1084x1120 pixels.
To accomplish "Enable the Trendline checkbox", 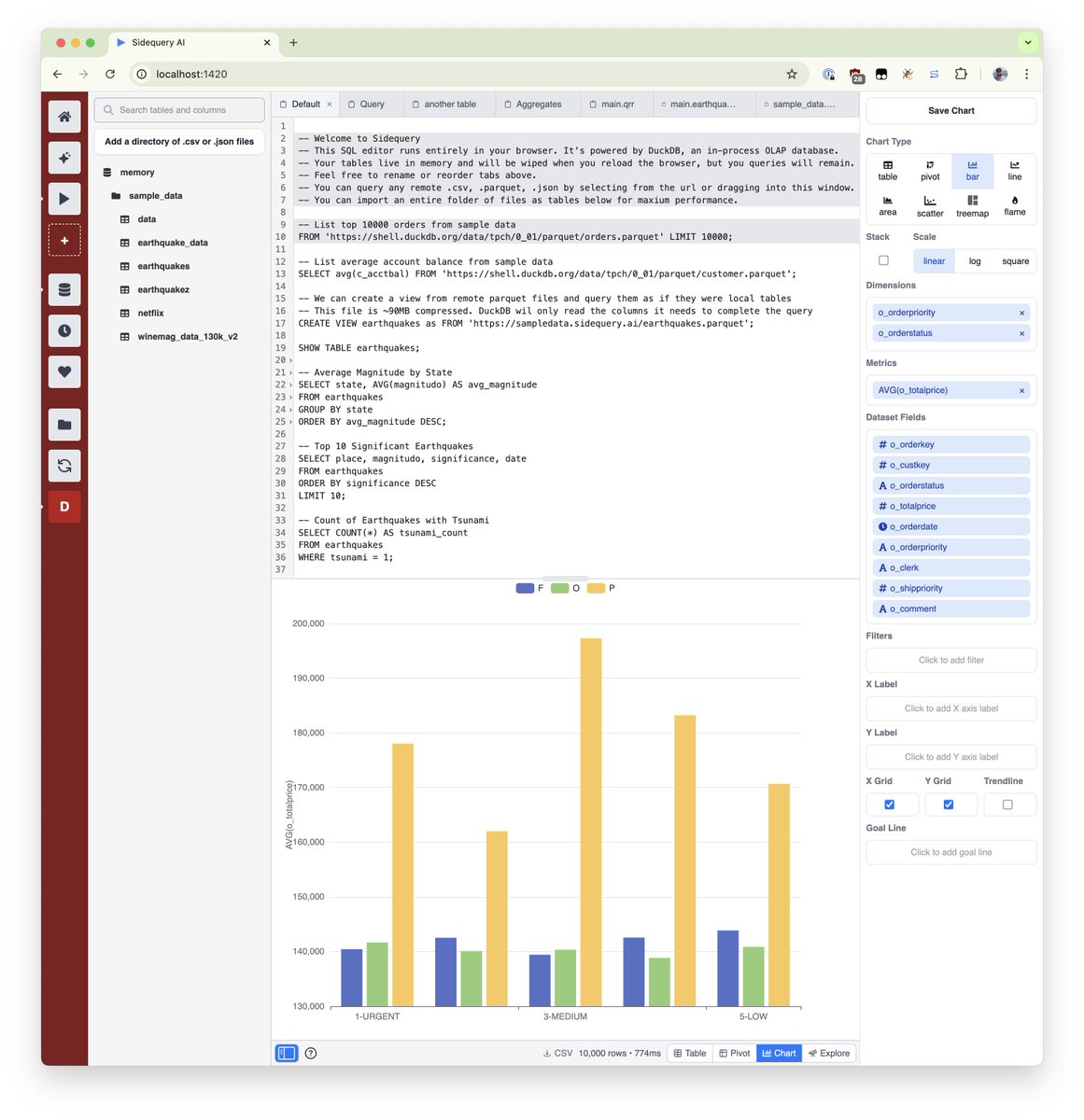I will pyautogui.click(x=1009, y=804).
